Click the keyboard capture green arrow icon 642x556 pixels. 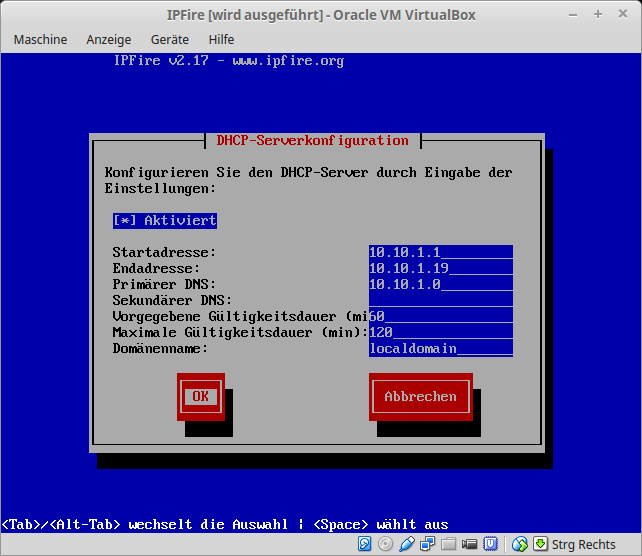pos(540,544)
